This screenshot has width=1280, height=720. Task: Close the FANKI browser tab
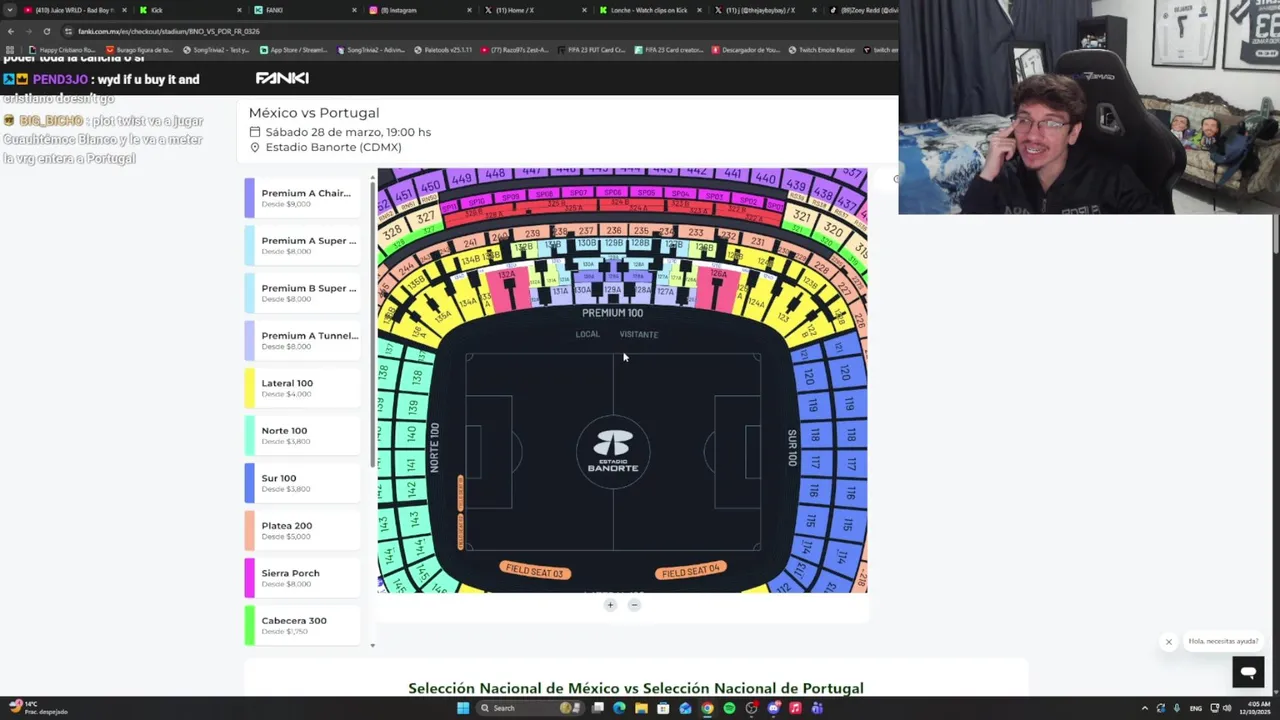354,10
